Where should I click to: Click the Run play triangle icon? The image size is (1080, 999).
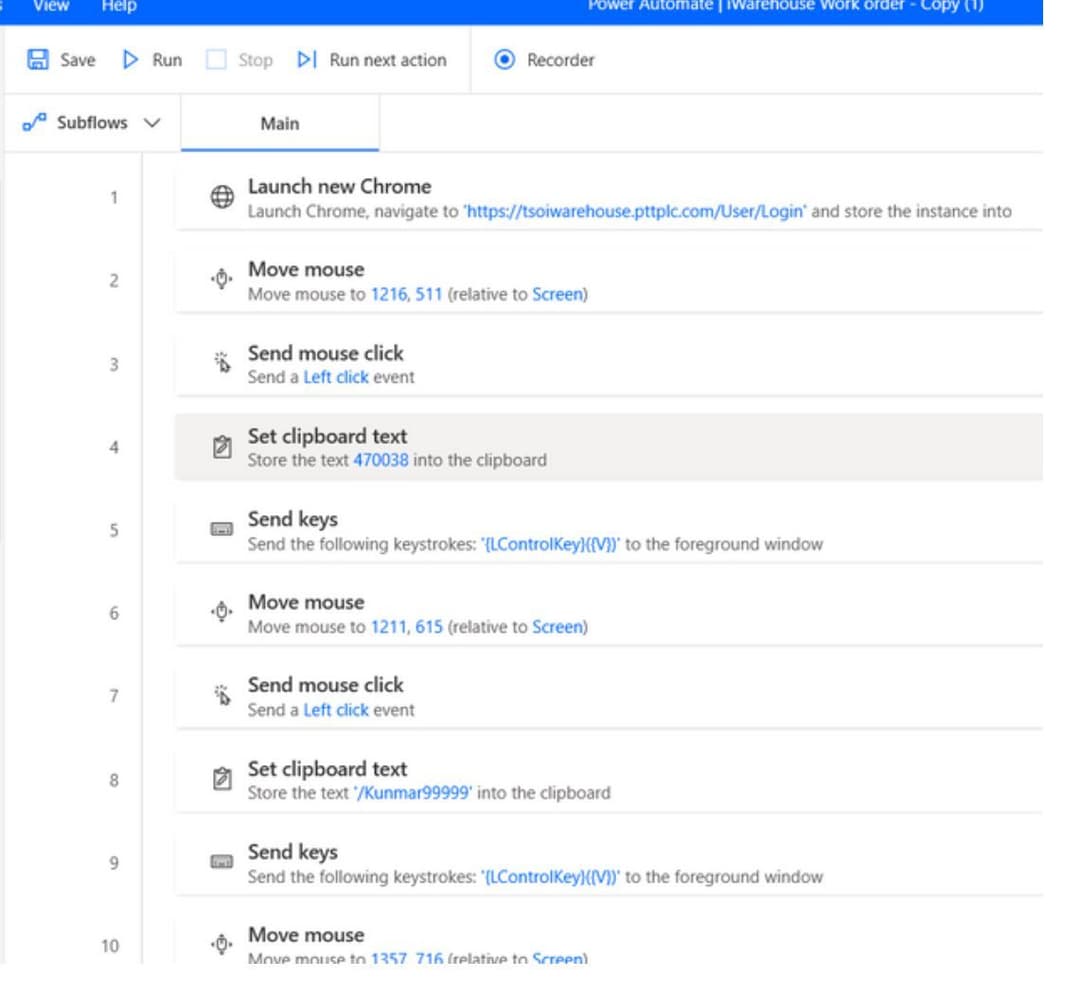130,60
